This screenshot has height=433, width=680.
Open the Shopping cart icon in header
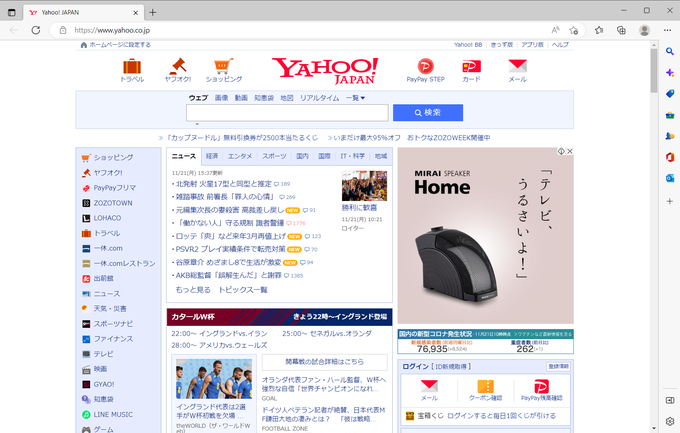pyautogui.click(x=223, y=66)
